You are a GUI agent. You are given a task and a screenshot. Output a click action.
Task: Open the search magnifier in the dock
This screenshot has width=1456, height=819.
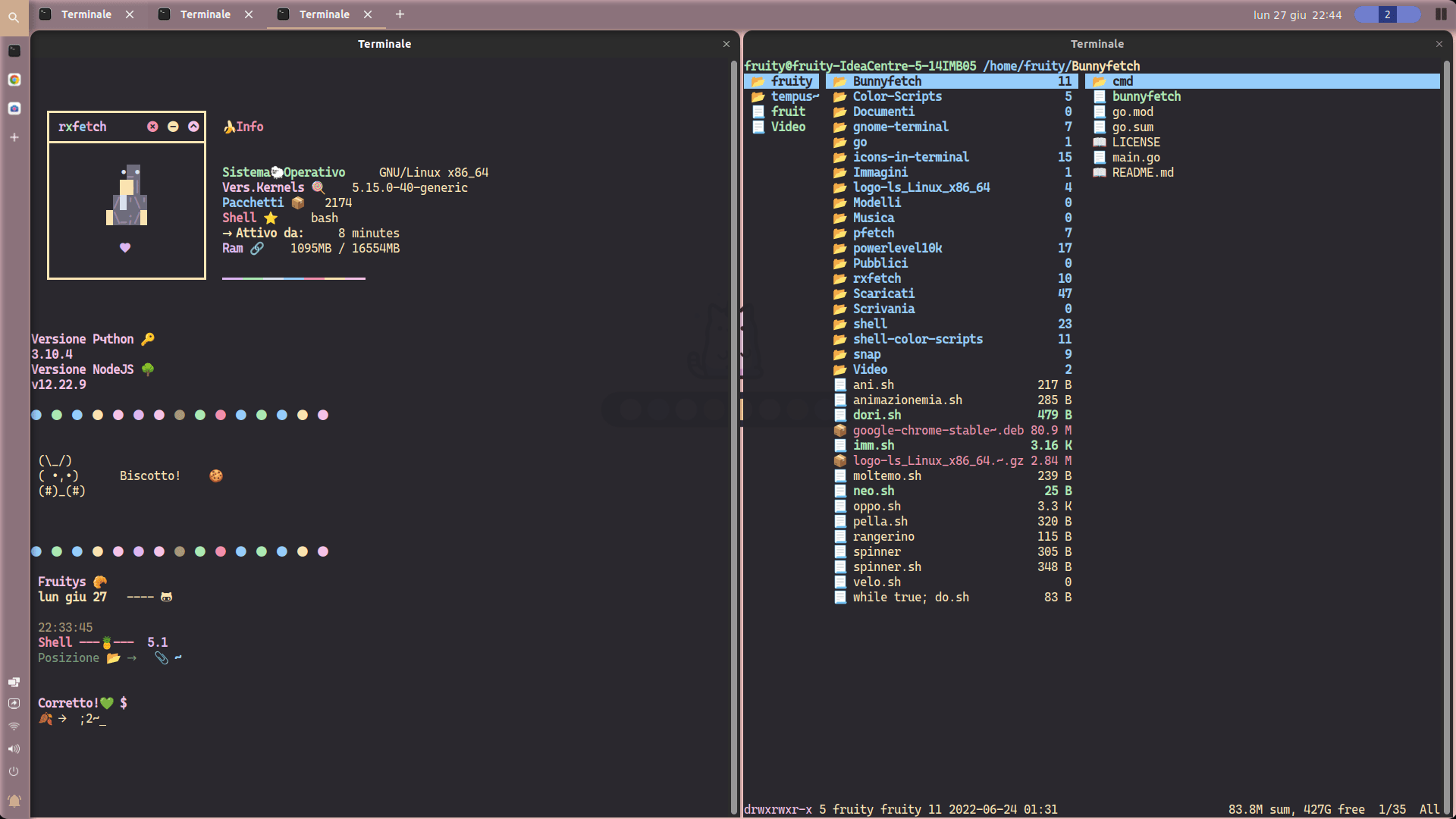pyautogui.click(x=14, y=17)
